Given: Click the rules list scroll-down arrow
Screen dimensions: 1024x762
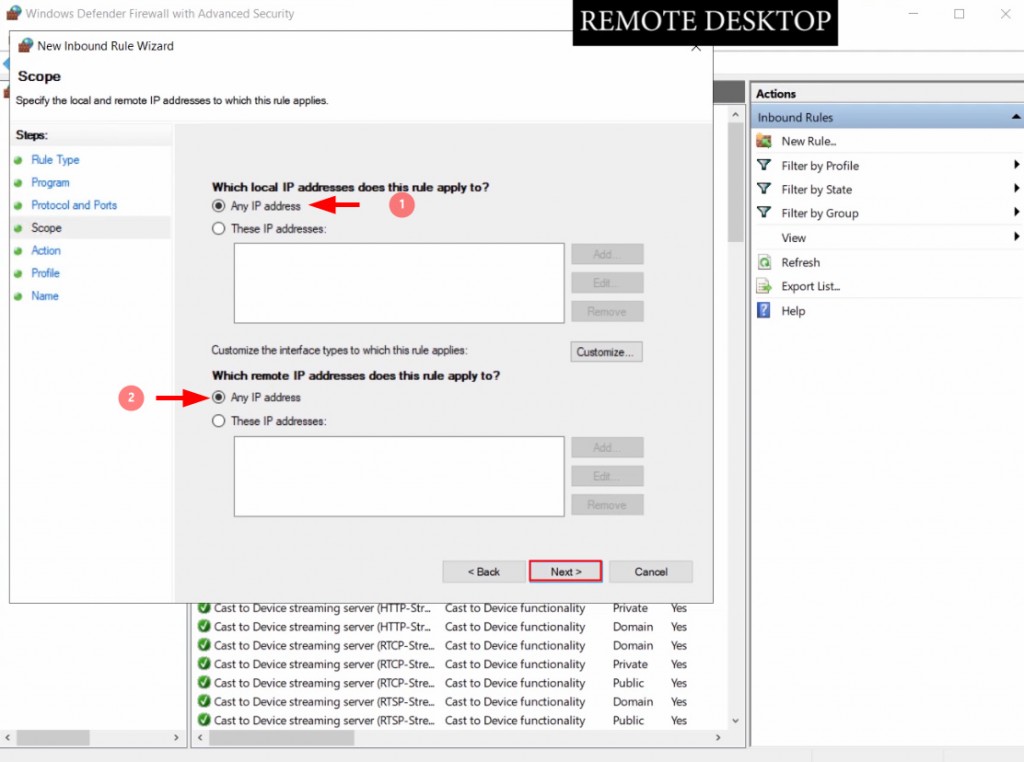Looking at the screenshot, I should [735, 721].
